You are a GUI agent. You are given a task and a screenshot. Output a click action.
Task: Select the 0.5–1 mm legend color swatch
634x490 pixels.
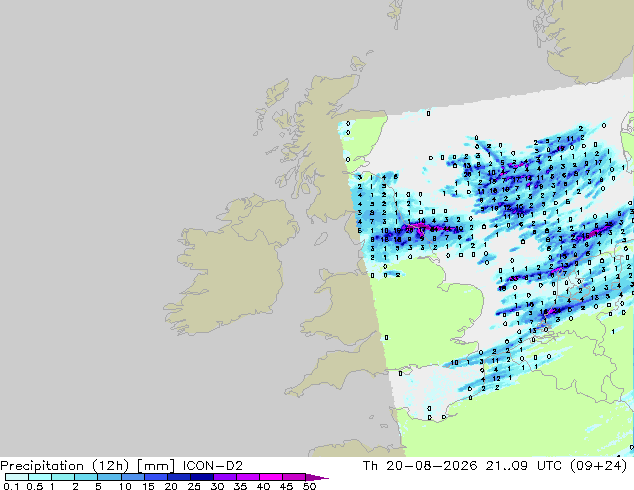(x=40, y=477)
